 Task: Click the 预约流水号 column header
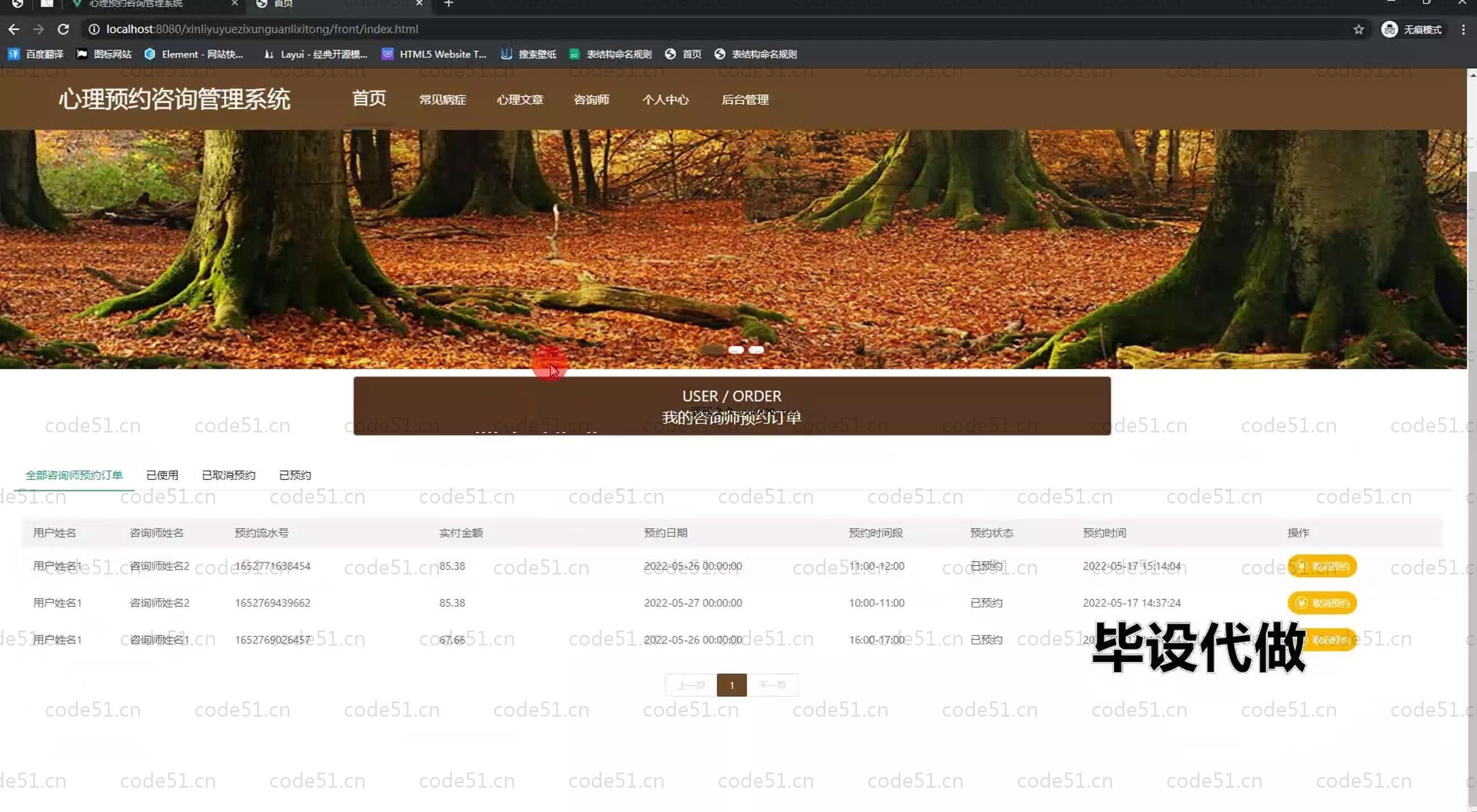click(x=261, y=533)
